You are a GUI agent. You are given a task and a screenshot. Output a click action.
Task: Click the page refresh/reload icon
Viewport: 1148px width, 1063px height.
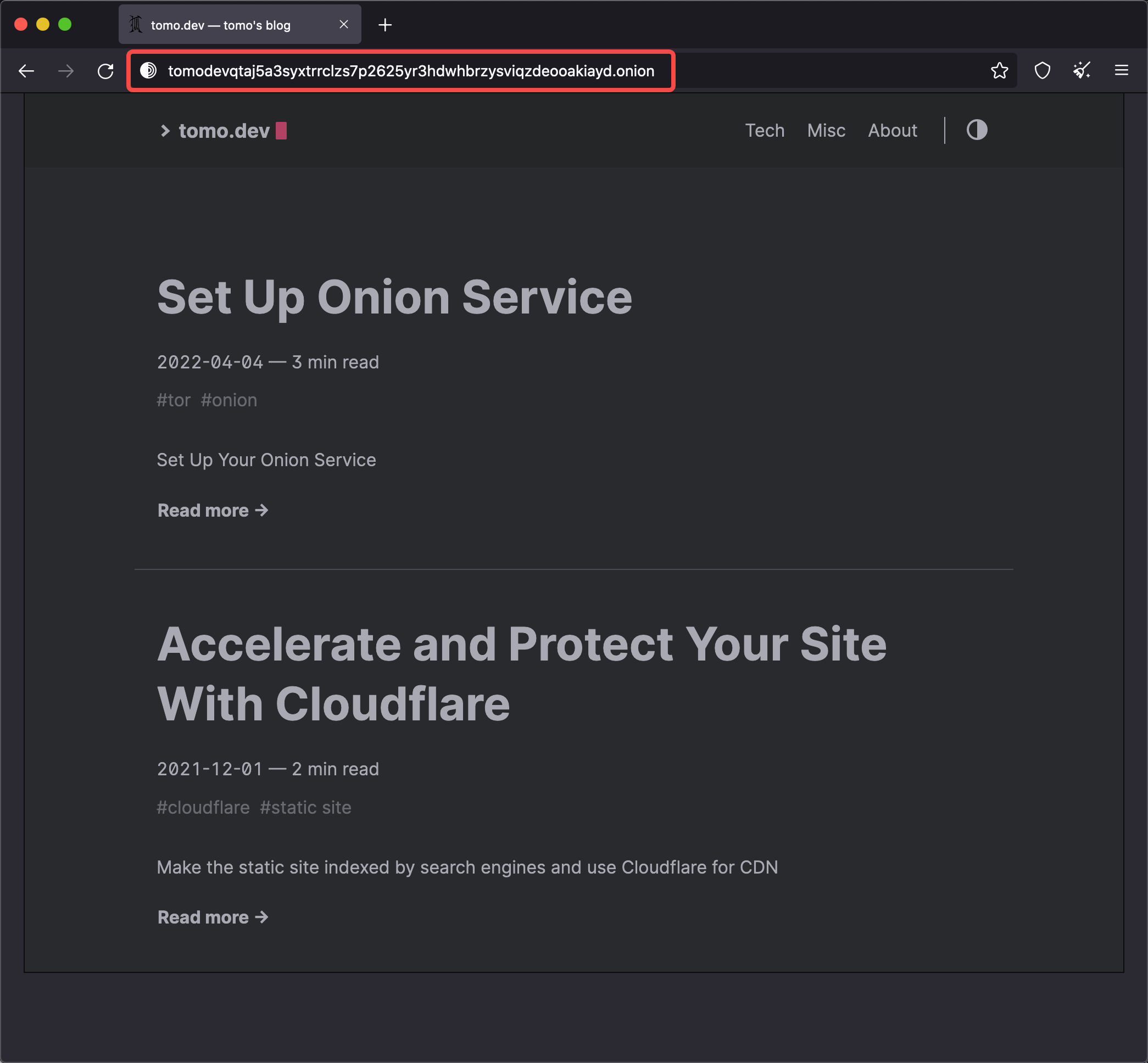point(105,70)
